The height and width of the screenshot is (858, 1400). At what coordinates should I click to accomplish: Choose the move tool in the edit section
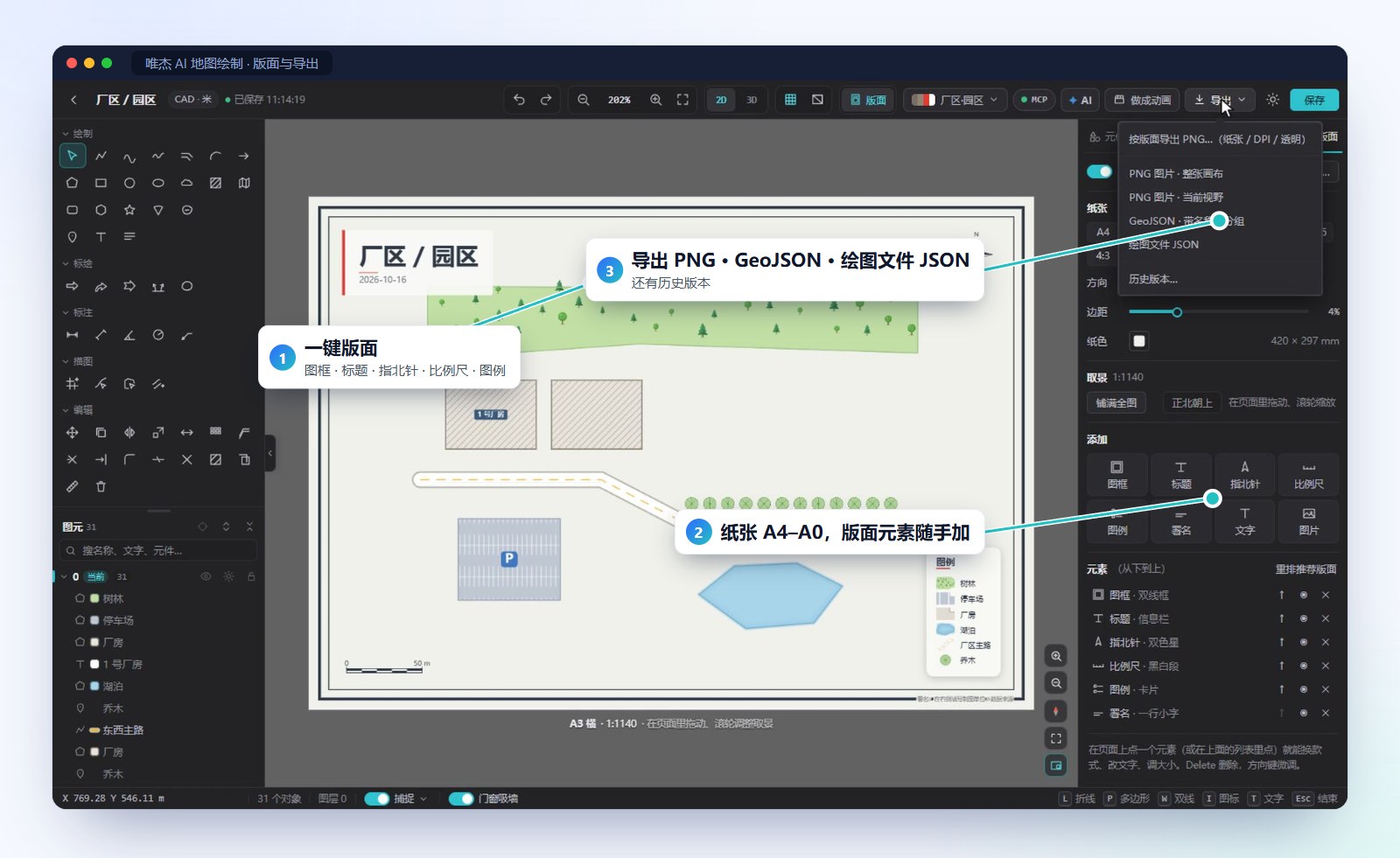(x=73, y=433)
